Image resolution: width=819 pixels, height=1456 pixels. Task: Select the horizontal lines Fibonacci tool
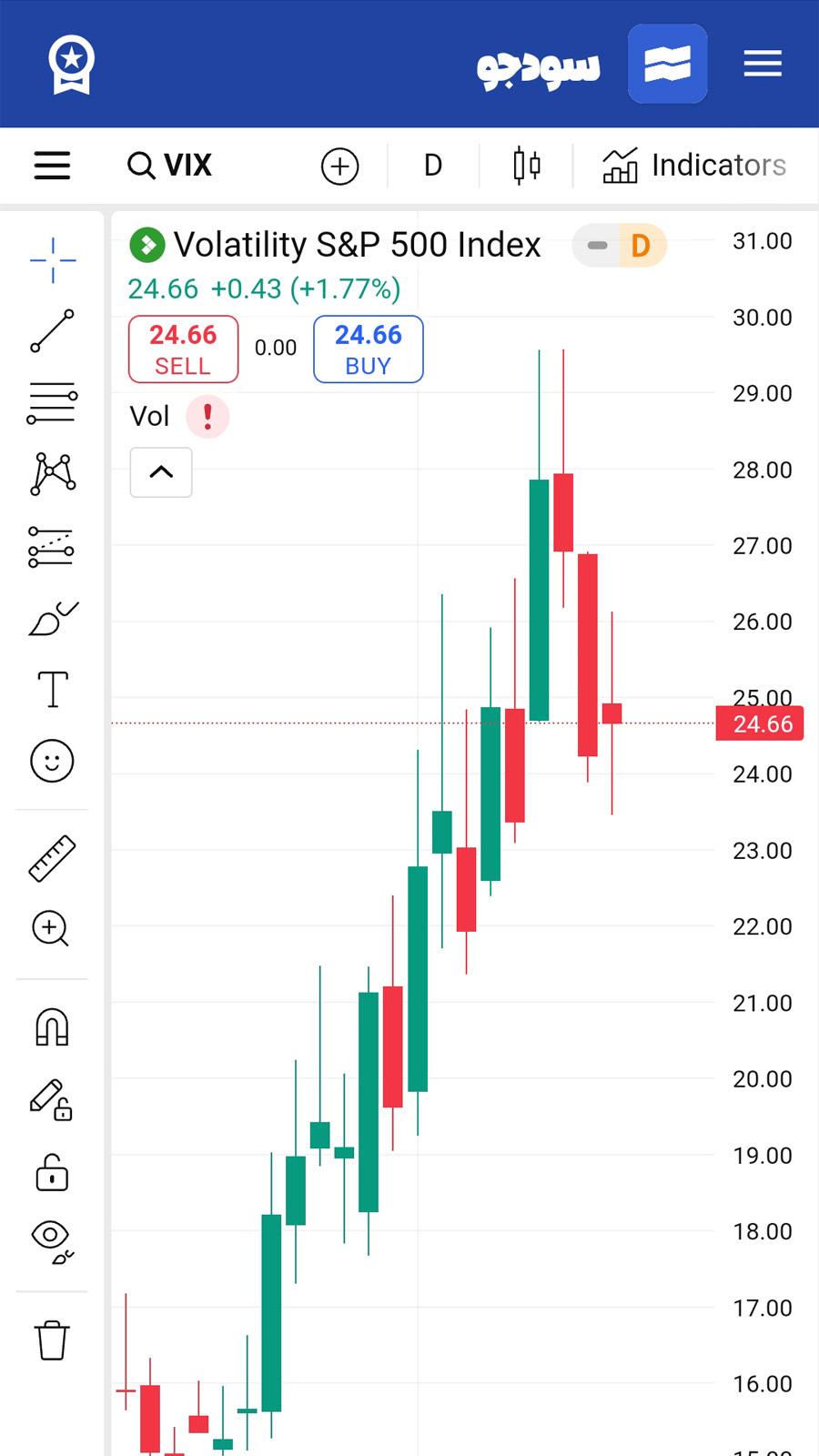pos(53,402)
